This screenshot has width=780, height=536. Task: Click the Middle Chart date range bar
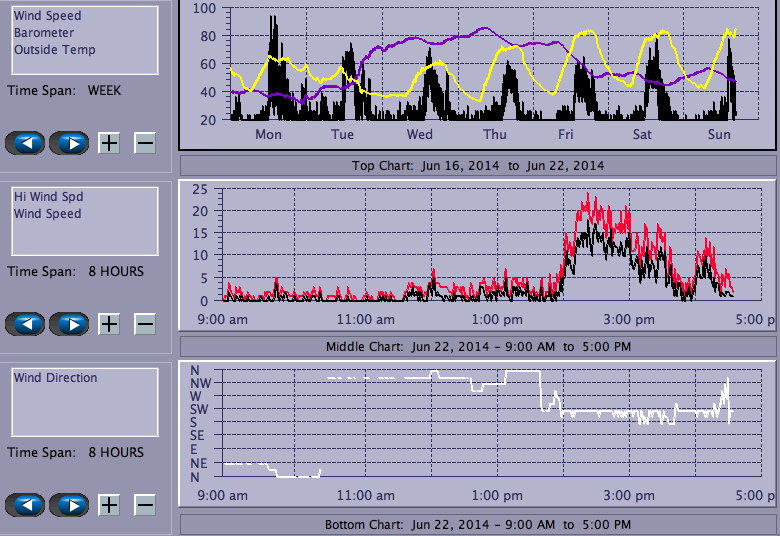click(x=477, y=347)
